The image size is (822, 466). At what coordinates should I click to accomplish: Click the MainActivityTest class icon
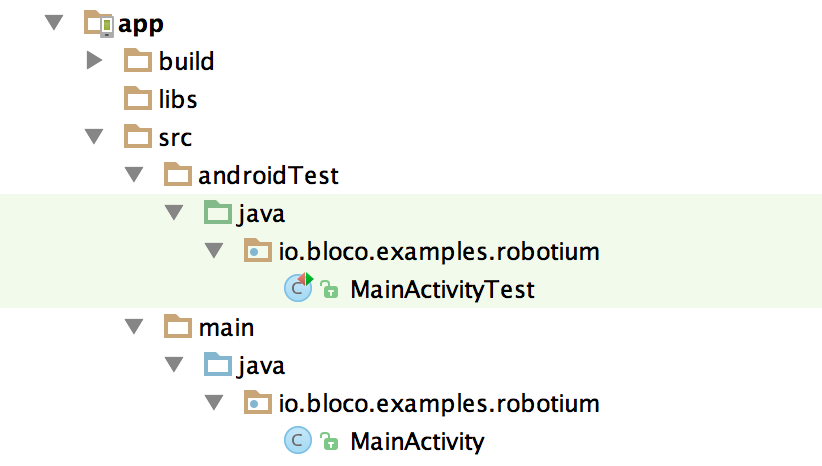[x=298, y=287]
